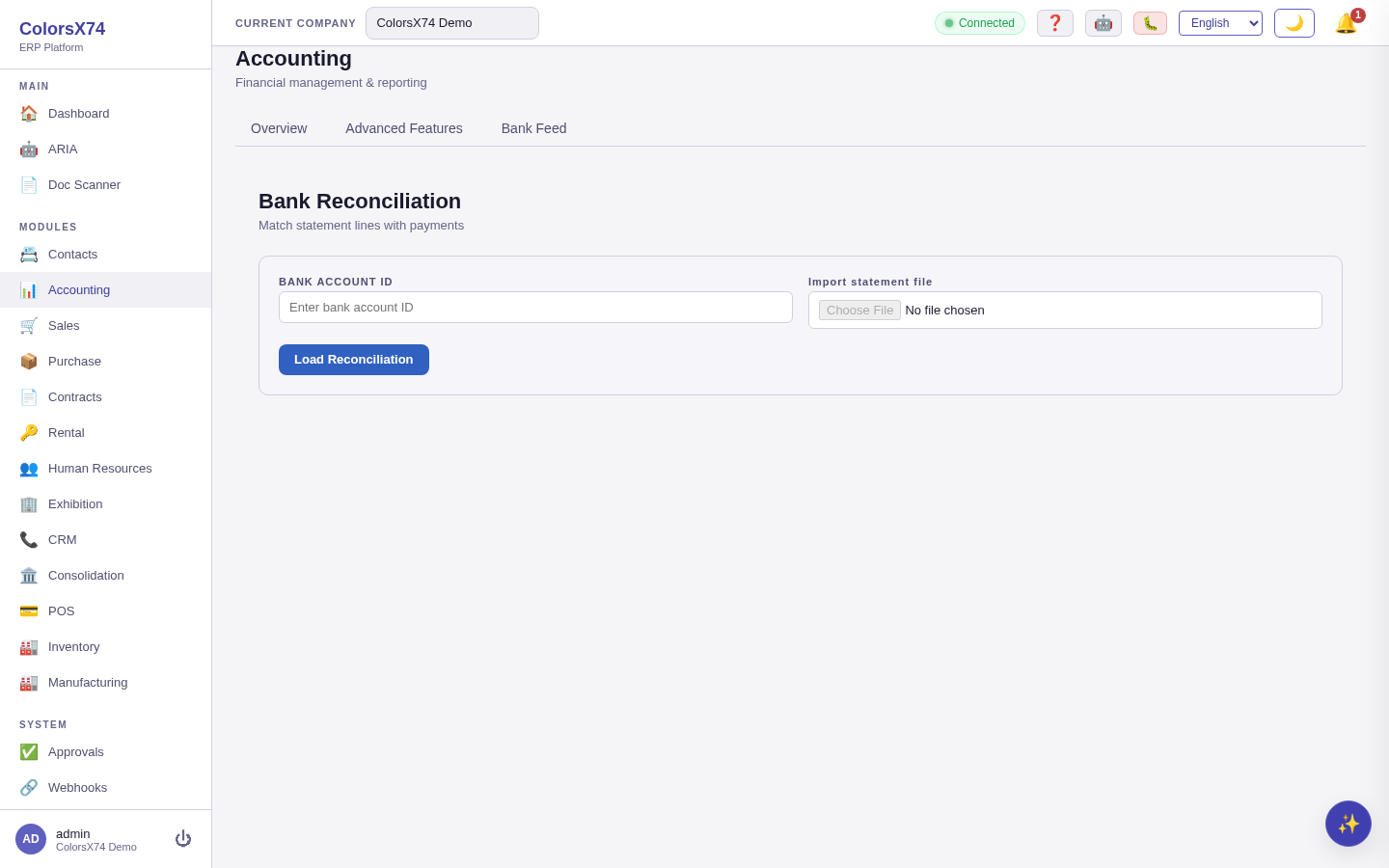Focus the bank account ID field

[x=535, y=307]
